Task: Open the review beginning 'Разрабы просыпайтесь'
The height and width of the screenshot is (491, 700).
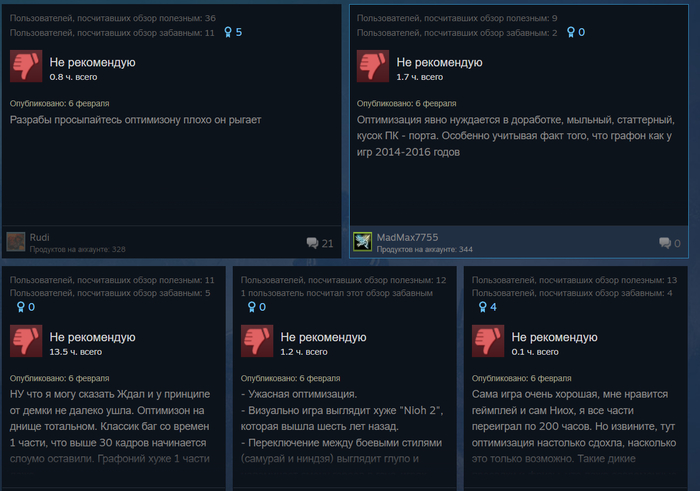Action: pos(135,120)
